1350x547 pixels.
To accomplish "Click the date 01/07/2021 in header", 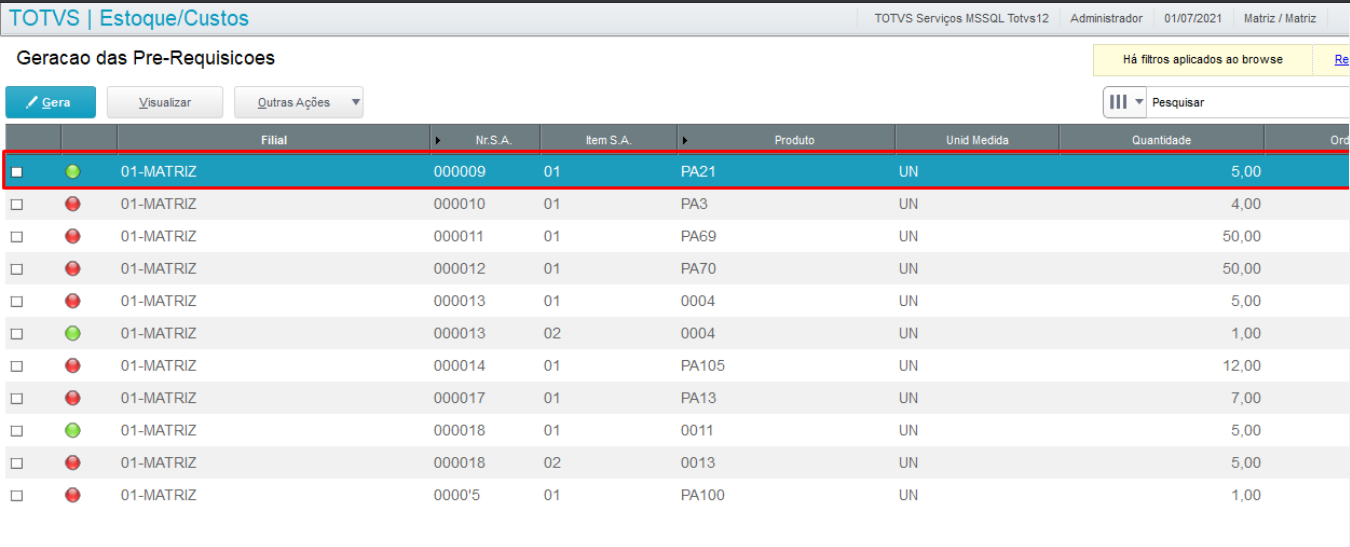I will (1193, 18).
